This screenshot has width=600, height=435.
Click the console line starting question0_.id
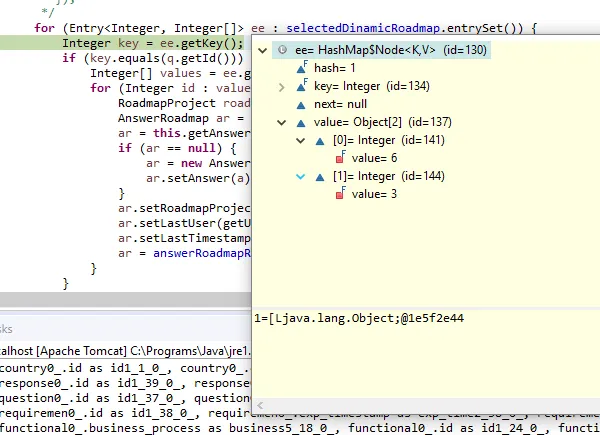pyautogui.click(x=125, y=398)
